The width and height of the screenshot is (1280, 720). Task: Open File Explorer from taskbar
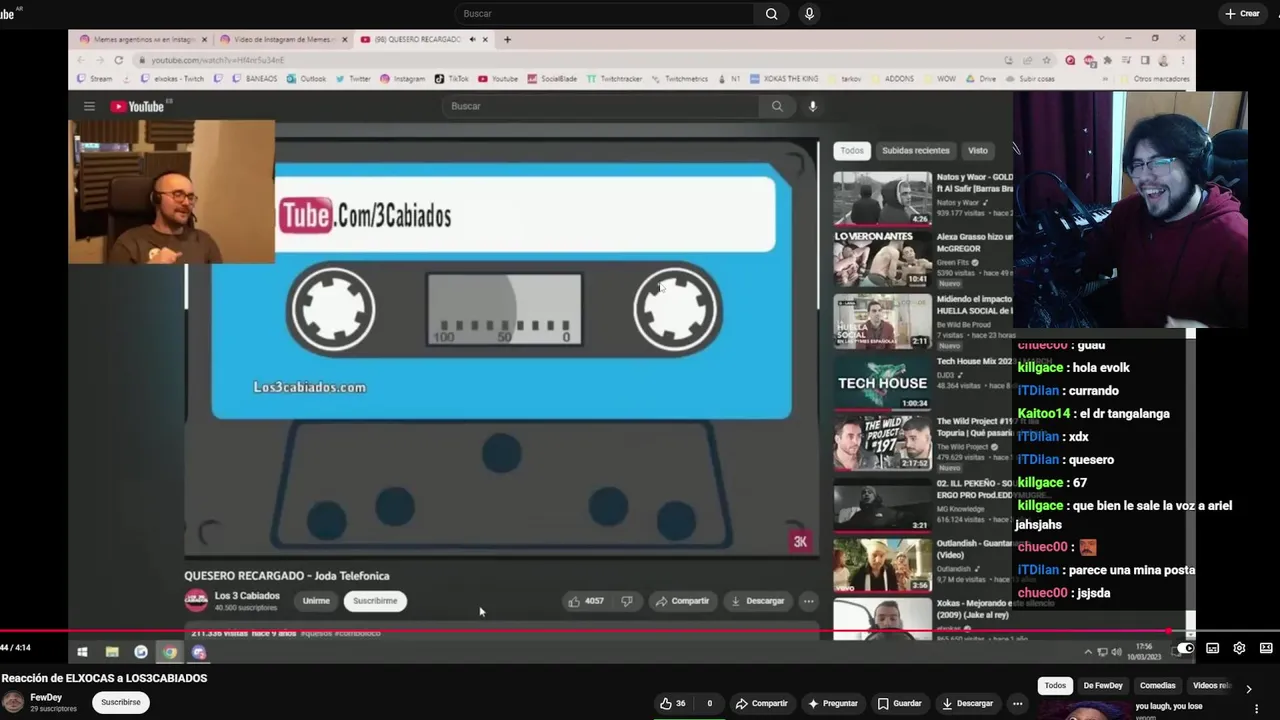pyautogui.click(x=112, y=652)
